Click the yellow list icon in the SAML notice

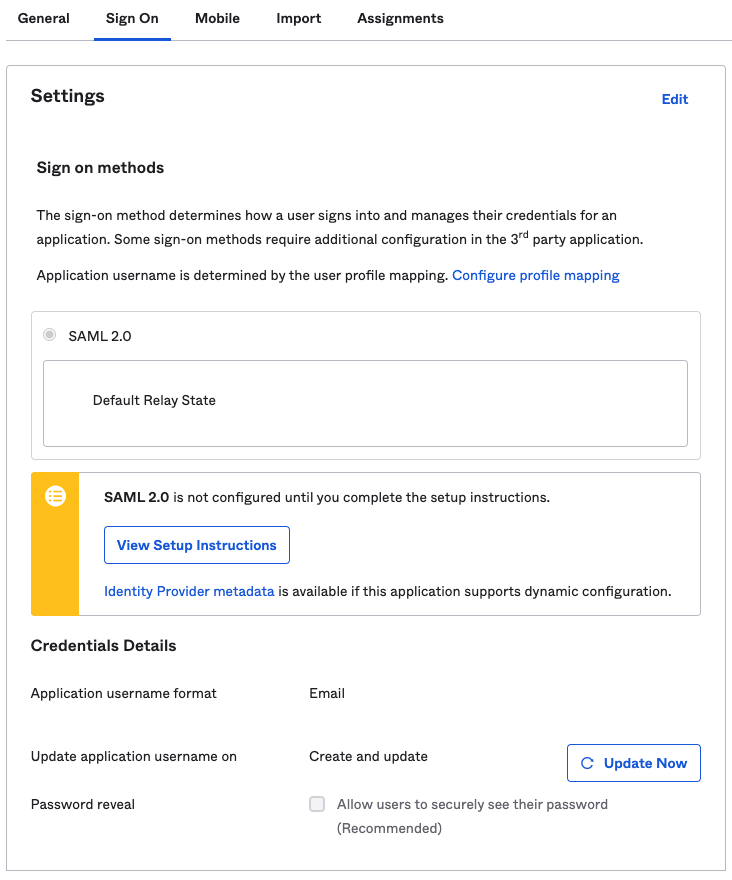(56, 496)
